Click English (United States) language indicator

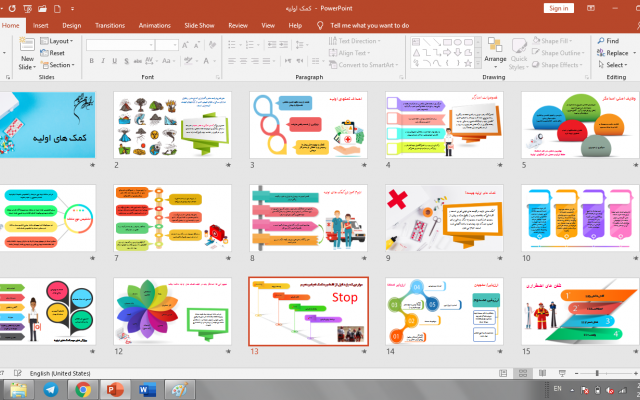[x=60, y=373]
